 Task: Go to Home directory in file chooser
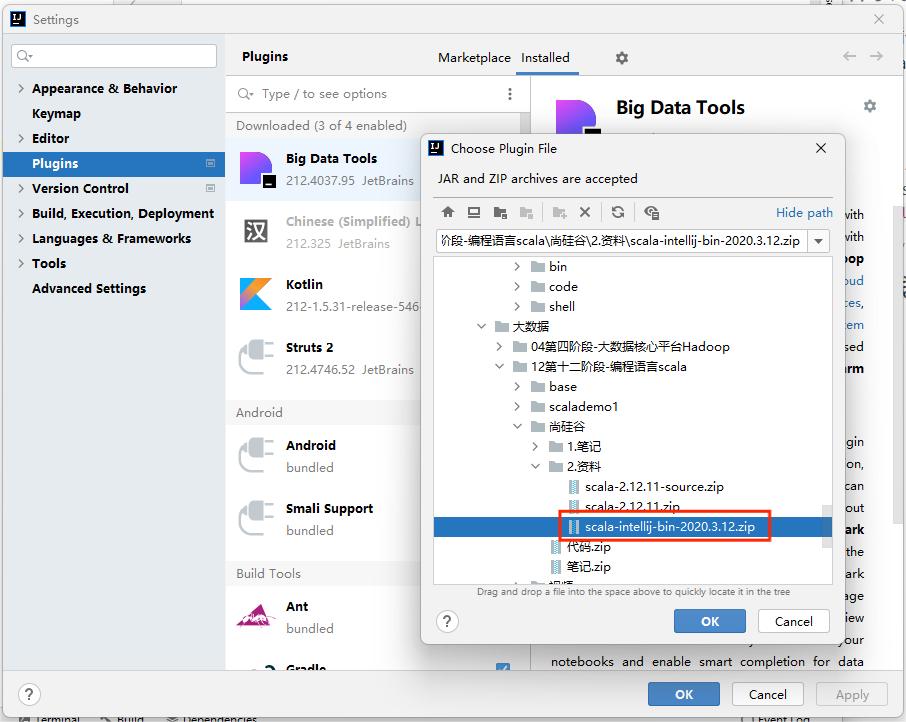pos(448,212)
